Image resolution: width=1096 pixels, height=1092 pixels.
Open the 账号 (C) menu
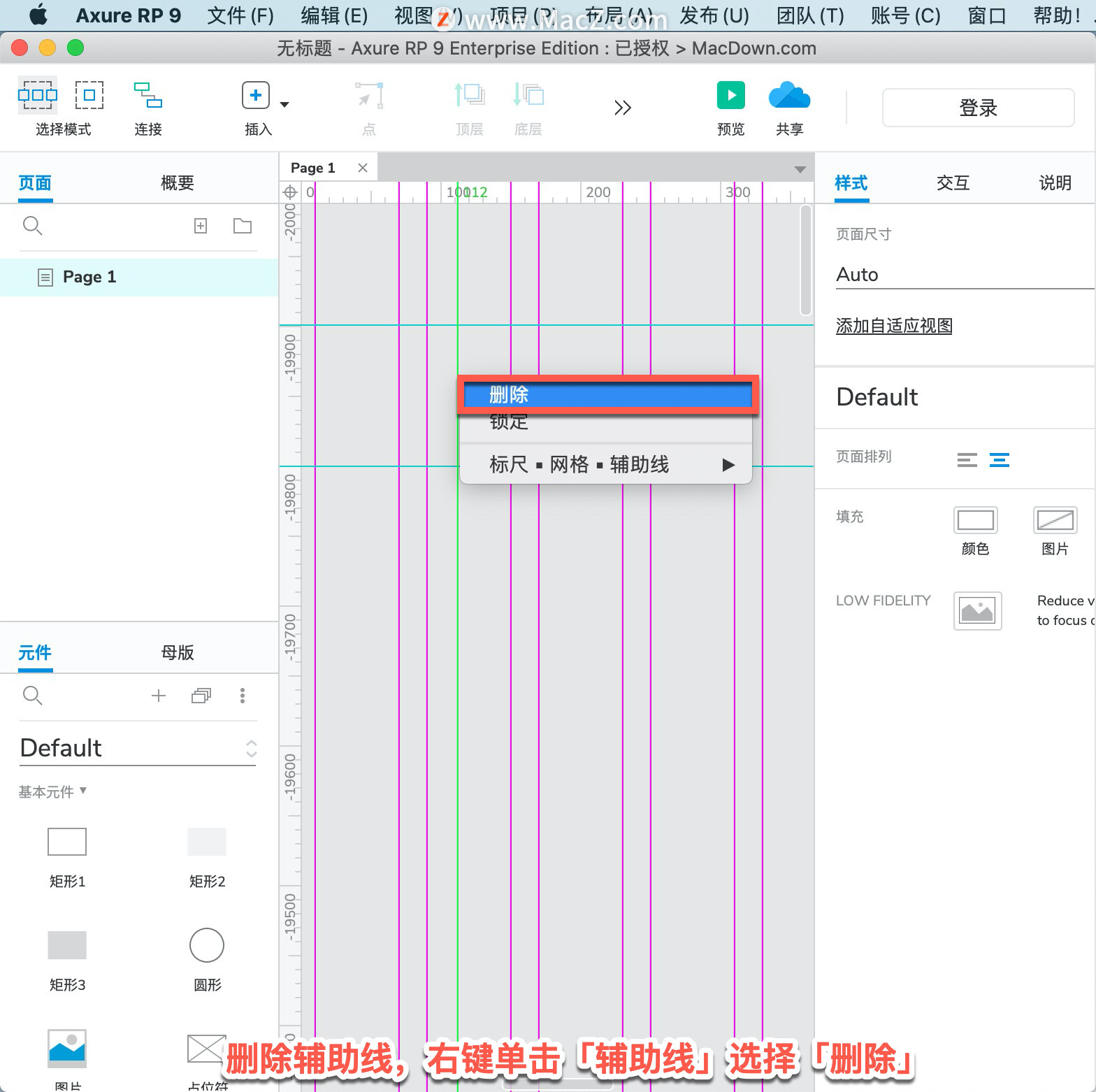(906, 15)
